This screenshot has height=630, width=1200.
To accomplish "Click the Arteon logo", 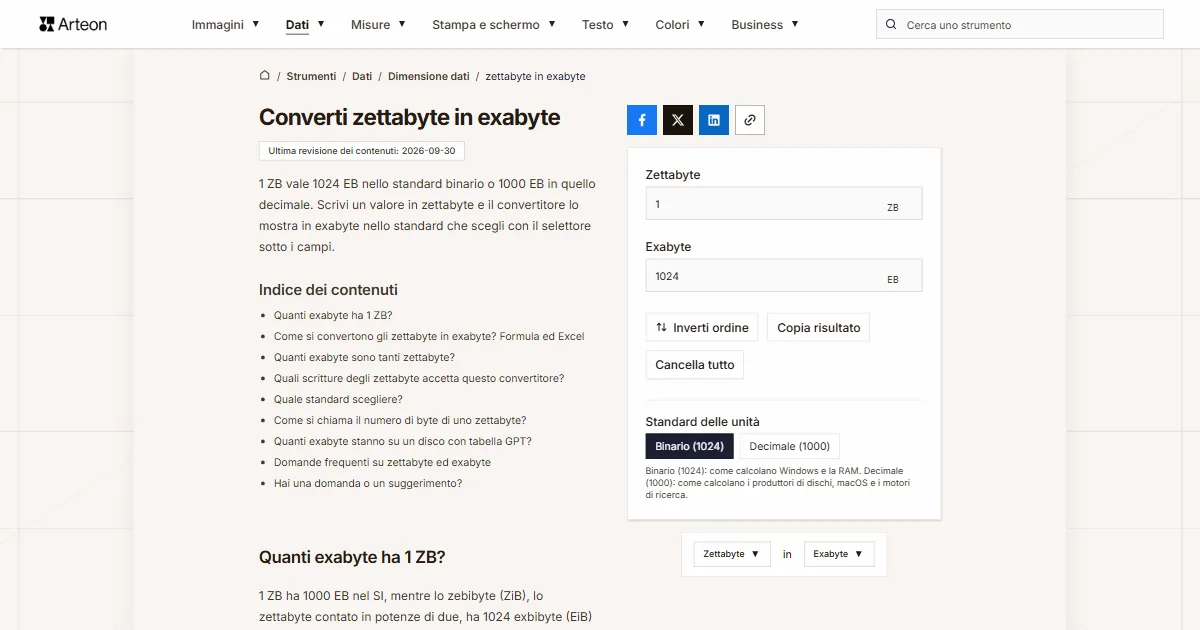I will 73,24.
